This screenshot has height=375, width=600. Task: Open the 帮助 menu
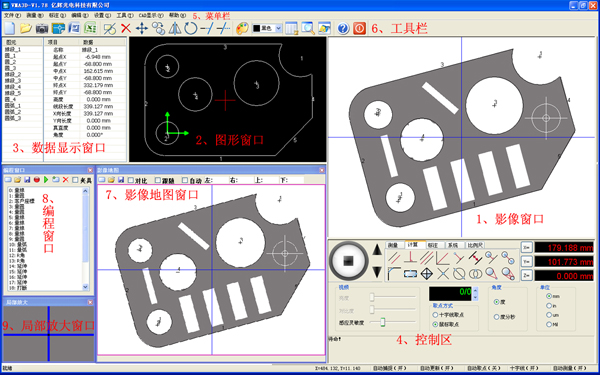(177, 16)
